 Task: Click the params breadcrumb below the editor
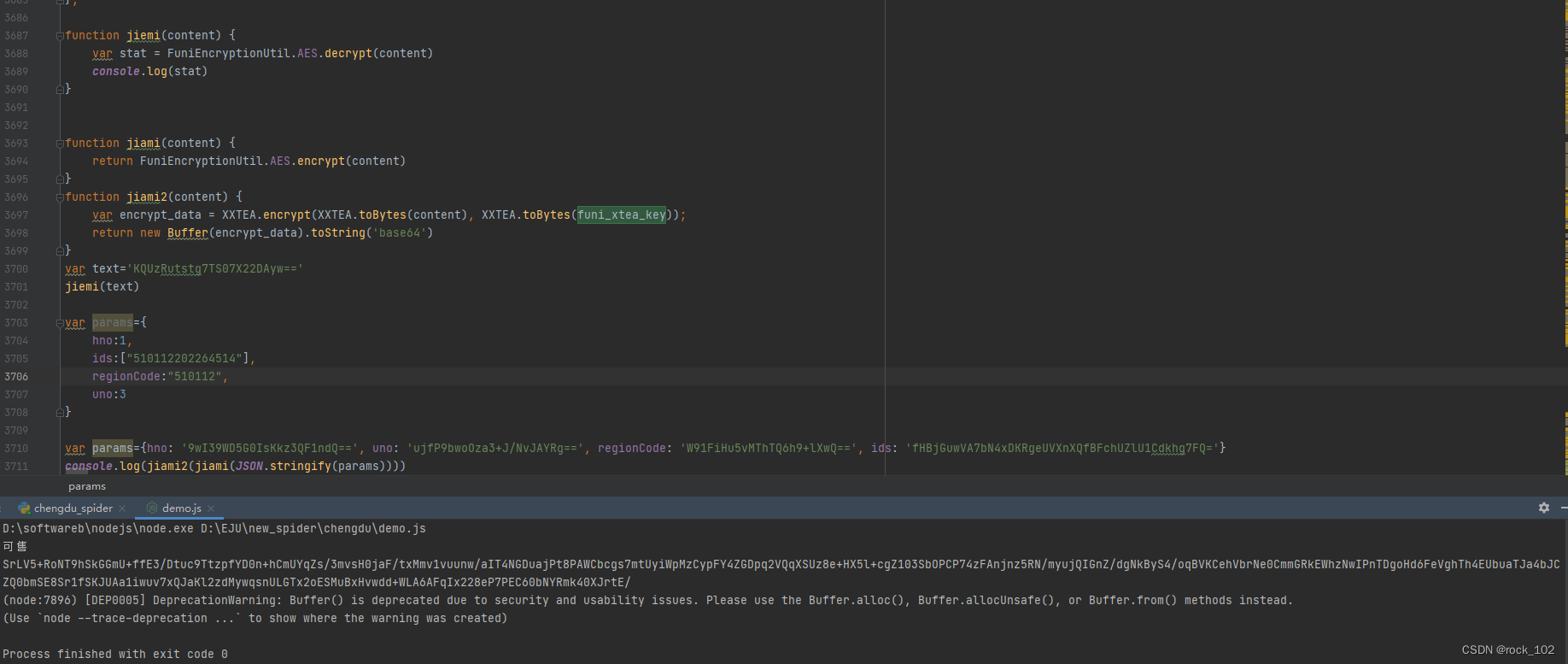pos(87,486)
